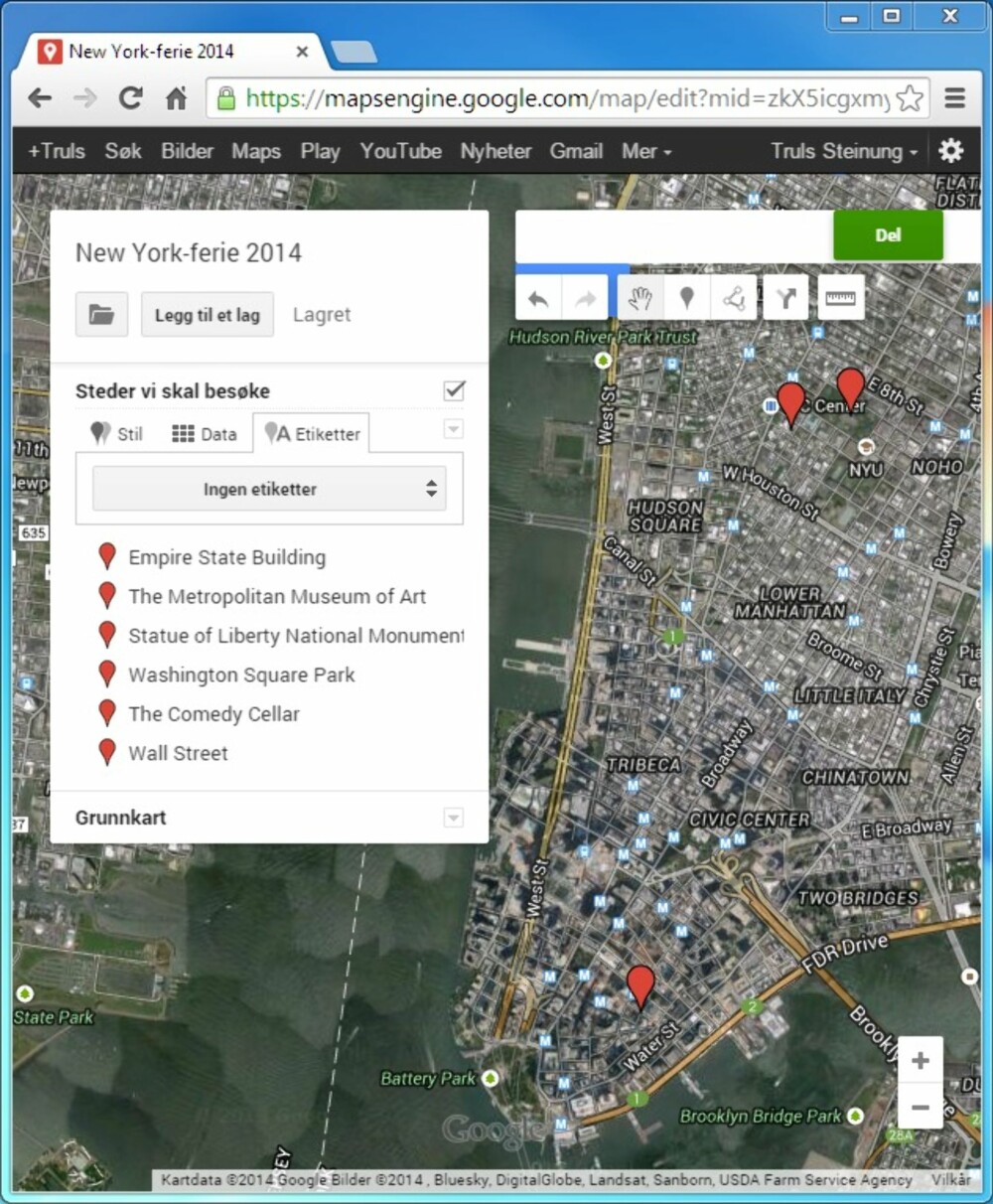The width and height of the screenshot is (993, 1204).
Task: Click the Lagret status text
Action: click(322, 315)
